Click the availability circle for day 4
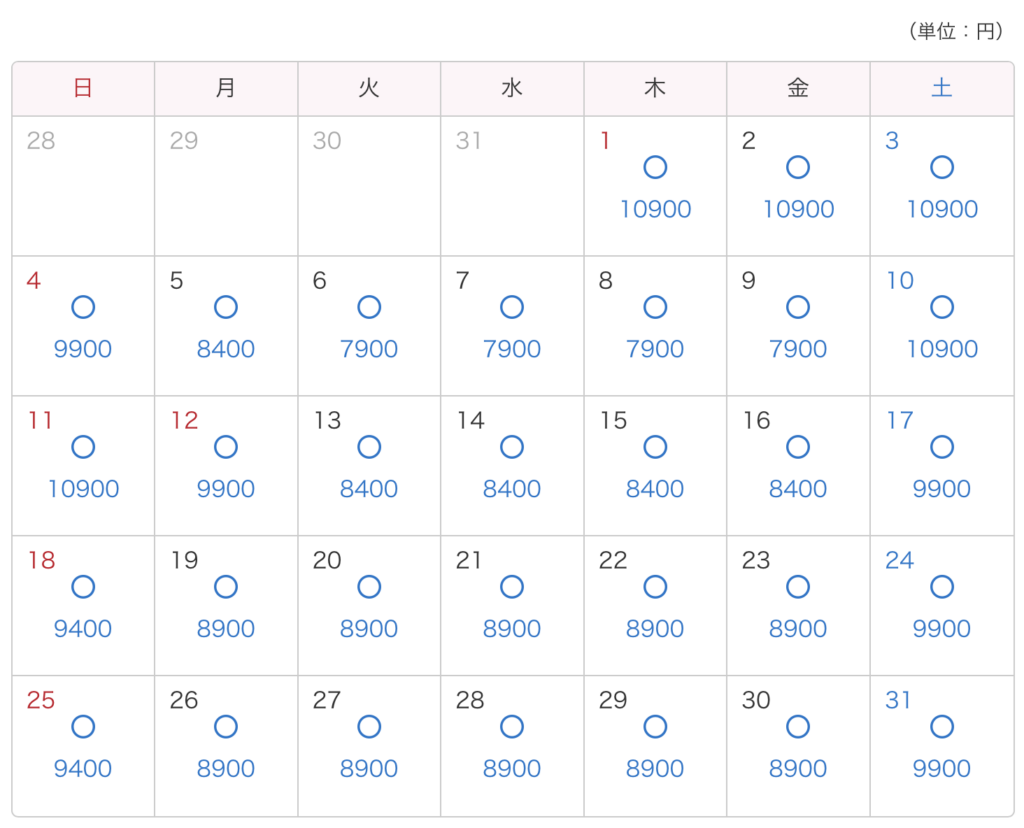The height and width of the screenshot is (828, 1024). pyautogui.click(x=83, y=307)
